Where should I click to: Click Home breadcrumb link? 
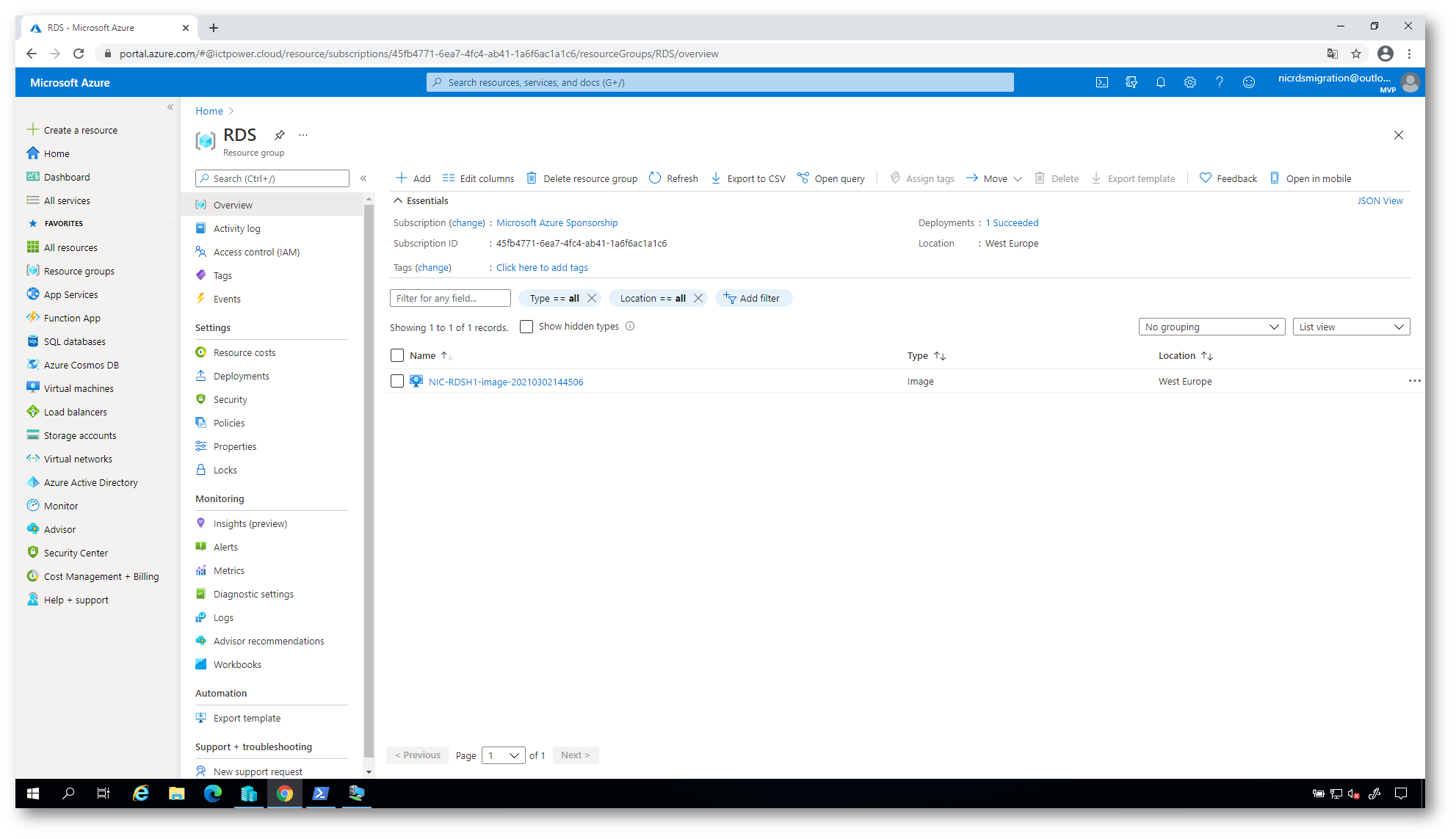209,111
